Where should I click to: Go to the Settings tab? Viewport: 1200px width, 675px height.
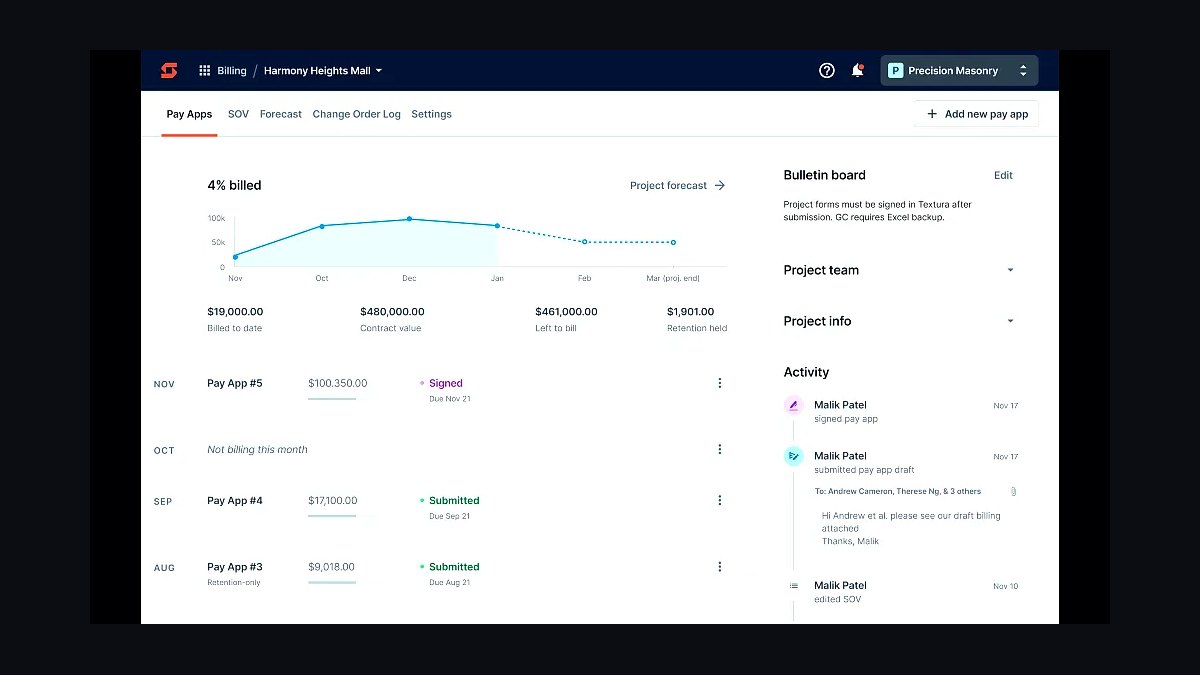point(431,114)
